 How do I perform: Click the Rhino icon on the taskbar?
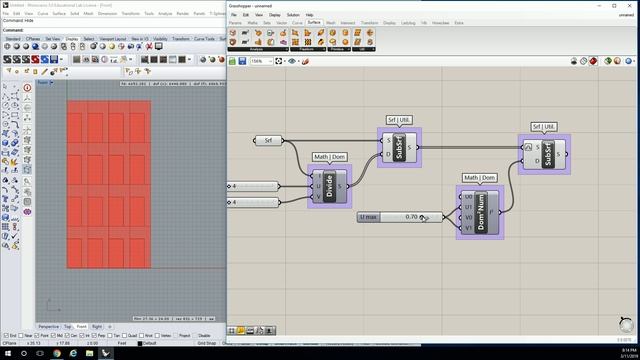pyautogui.click(x=106, y=353)
